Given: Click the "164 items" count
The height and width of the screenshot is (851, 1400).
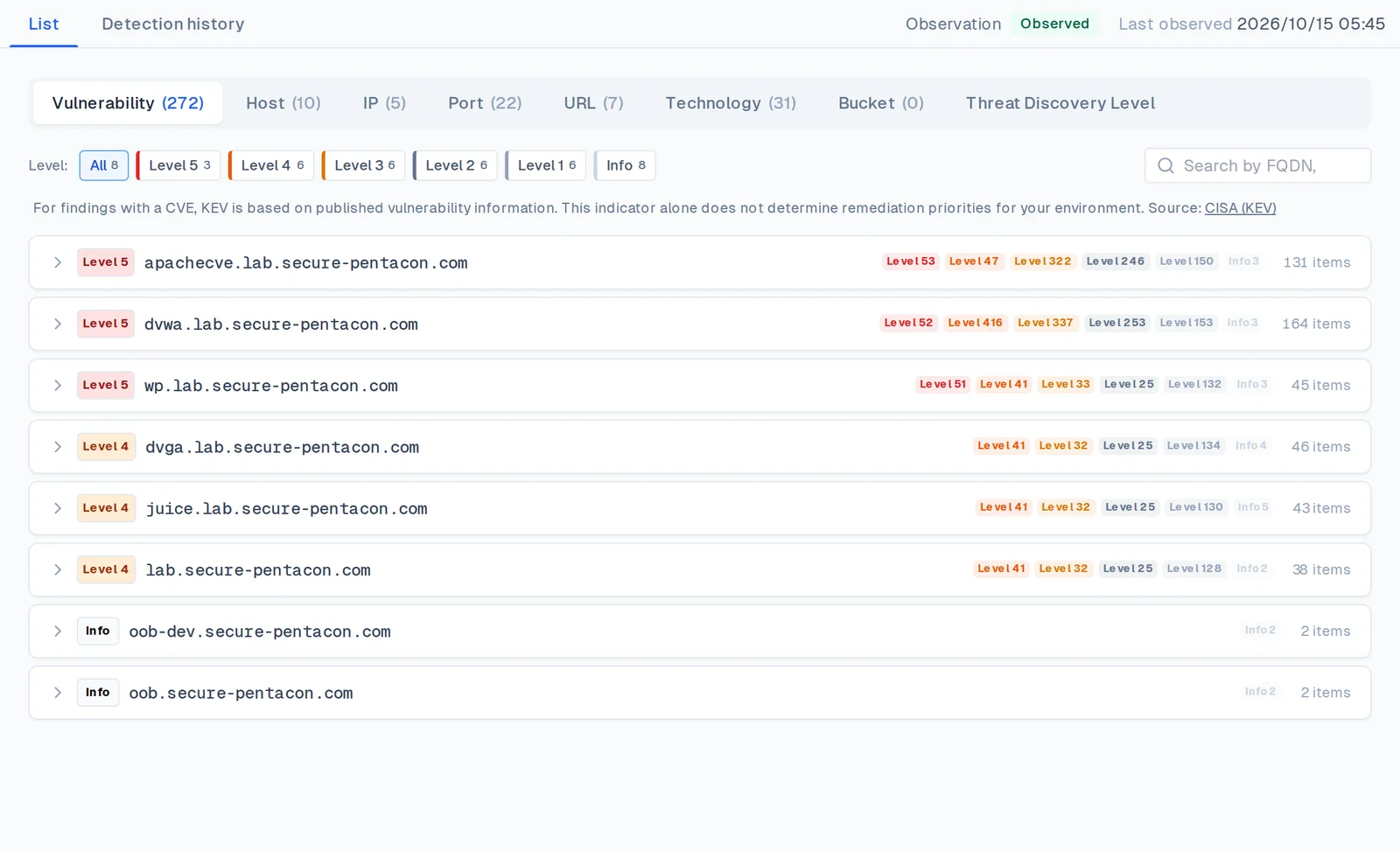Looking at the screenshot, I should (x=1316, y=324).
